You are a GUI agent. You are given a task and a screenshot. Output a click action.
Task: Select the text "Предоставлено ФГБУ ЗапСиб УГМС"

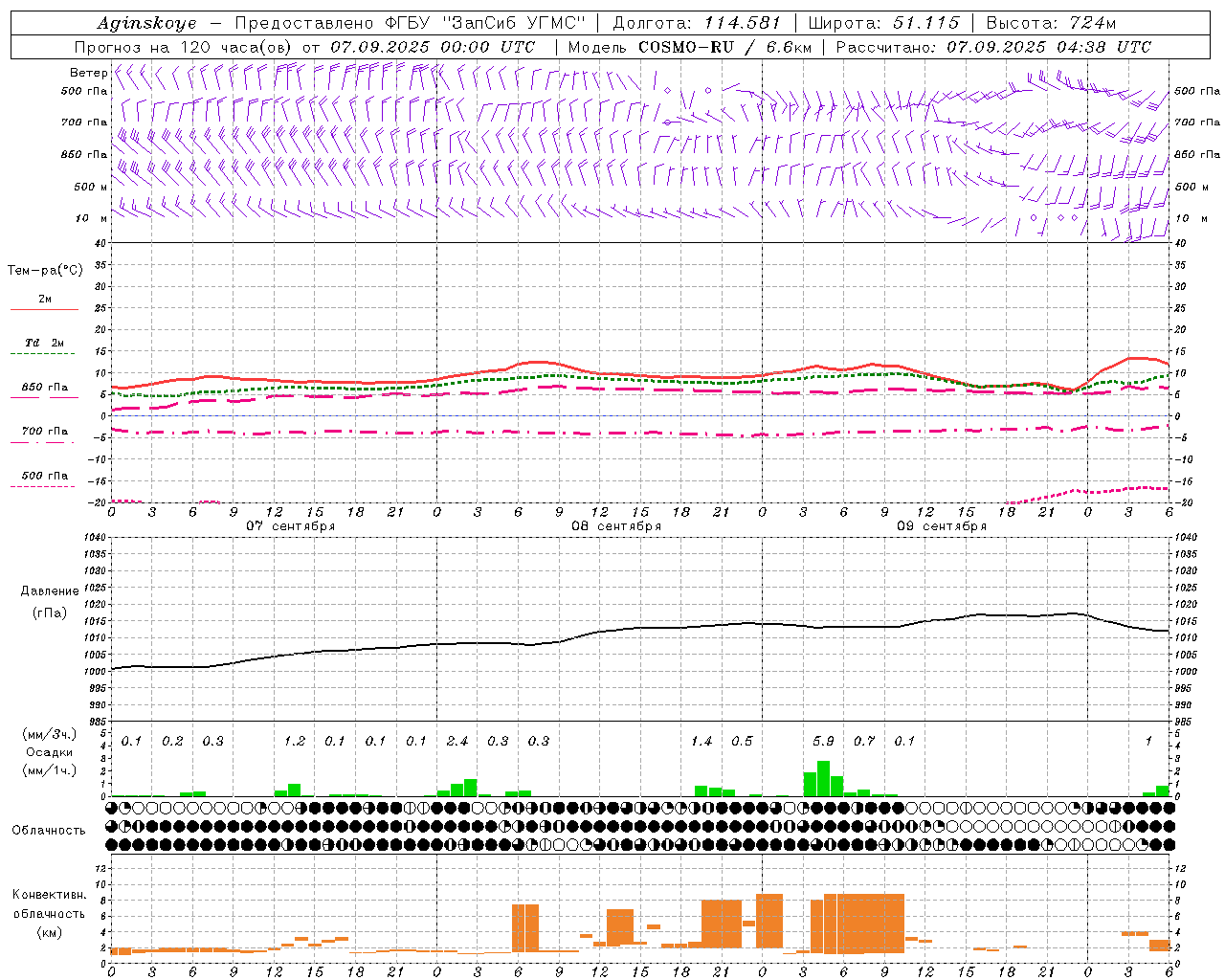(410, 23)
